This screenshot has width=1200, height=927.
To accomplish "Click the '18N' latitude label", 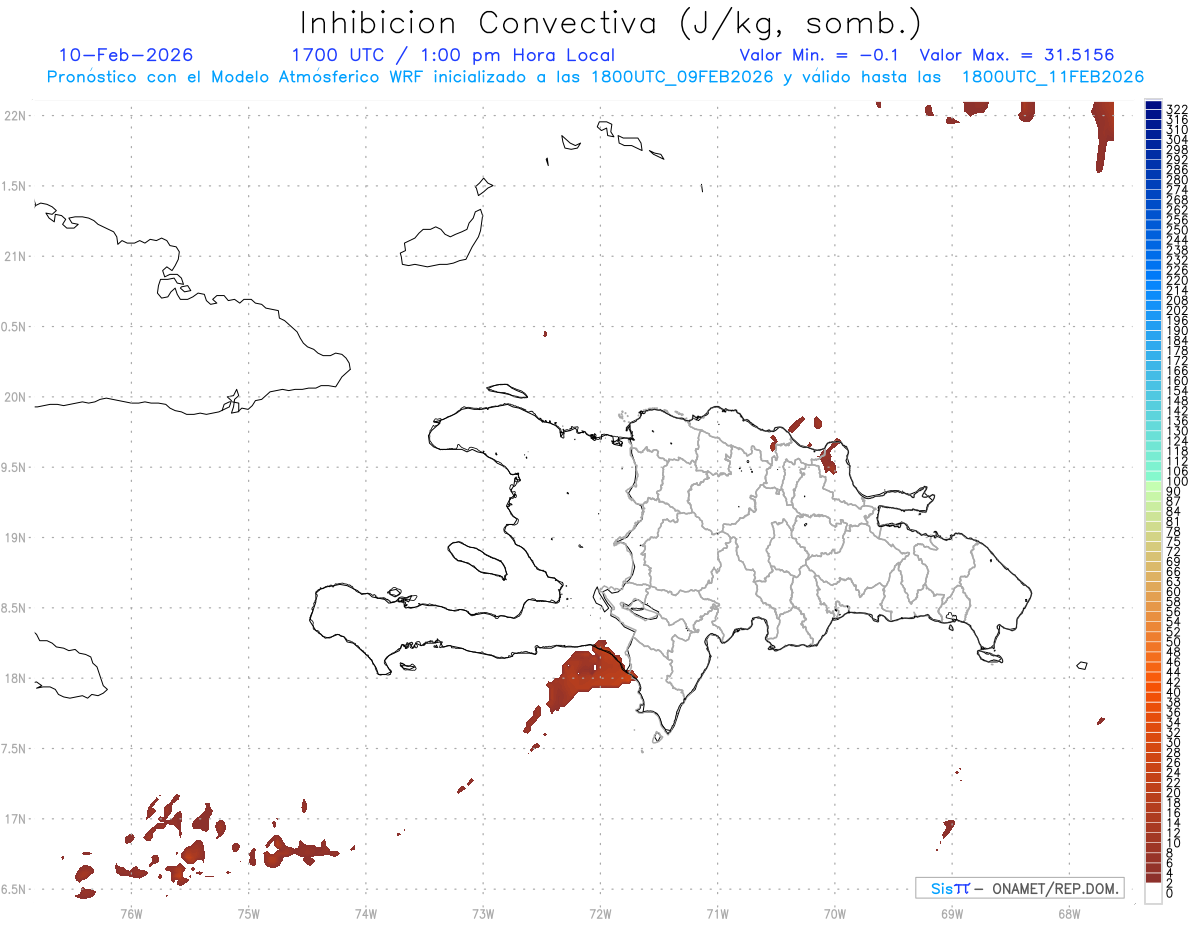I will pyautogui.click(x=15, y=679).
